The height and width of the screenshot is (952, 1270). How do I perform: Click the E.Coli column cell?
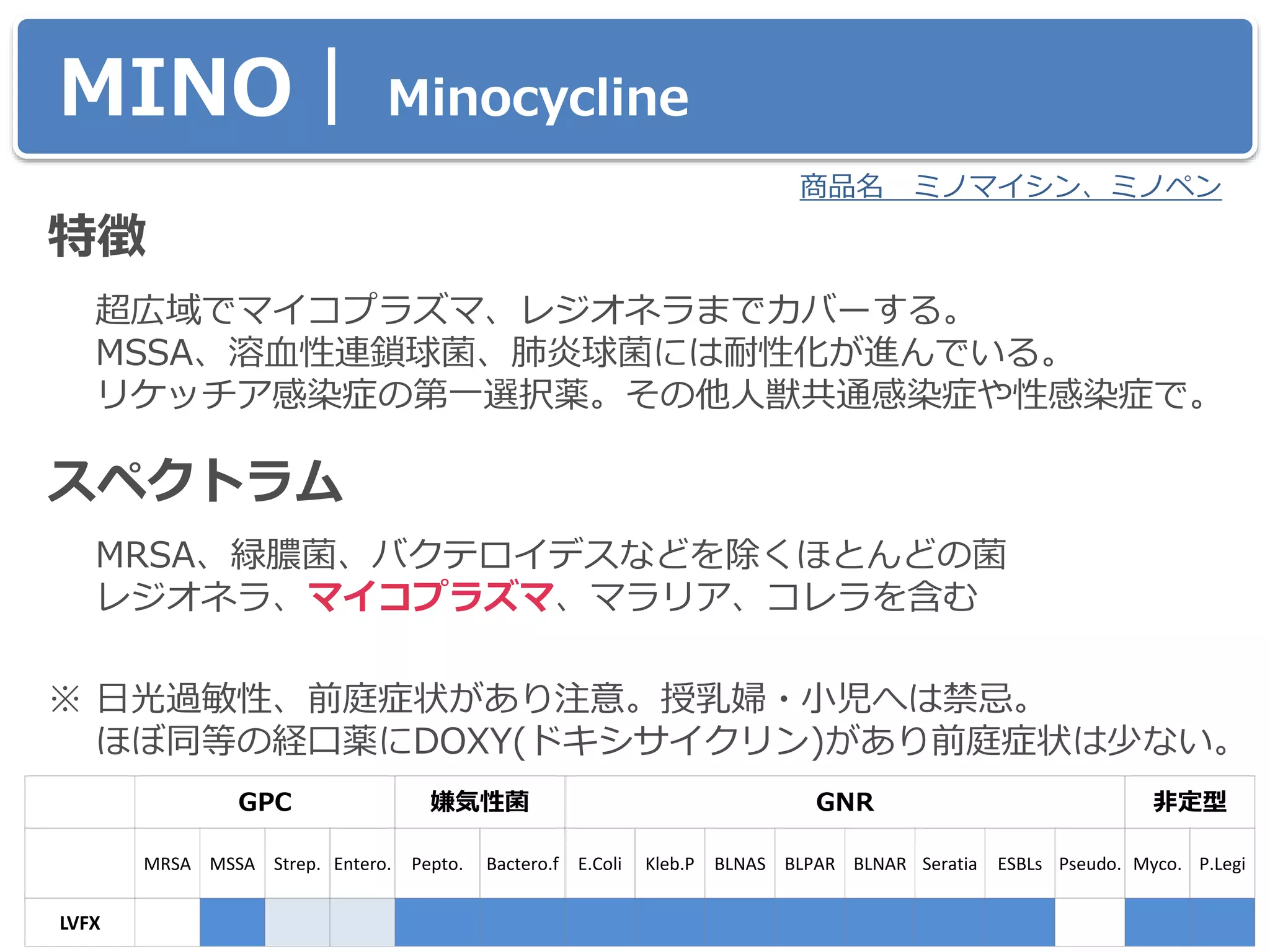(x=600, y=863)
